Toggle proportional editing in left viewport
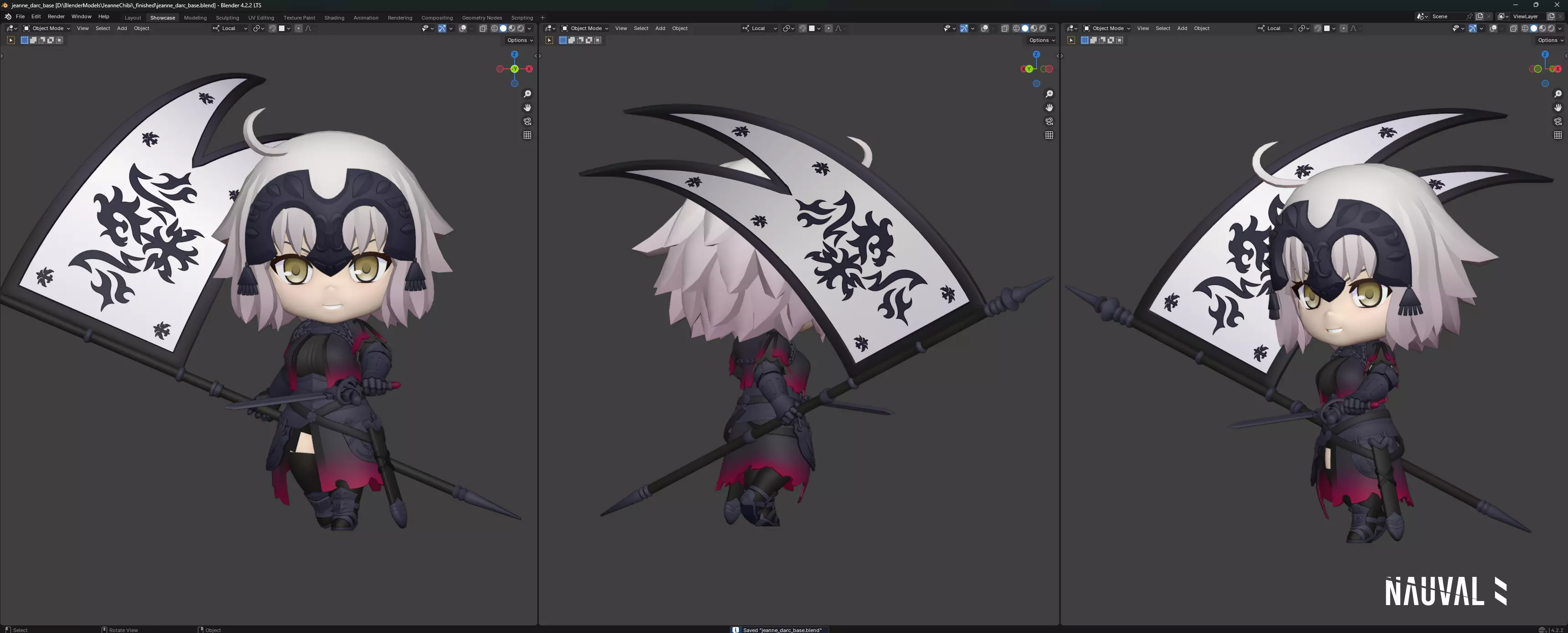The image size is (1568, 633). coord(298,29)
